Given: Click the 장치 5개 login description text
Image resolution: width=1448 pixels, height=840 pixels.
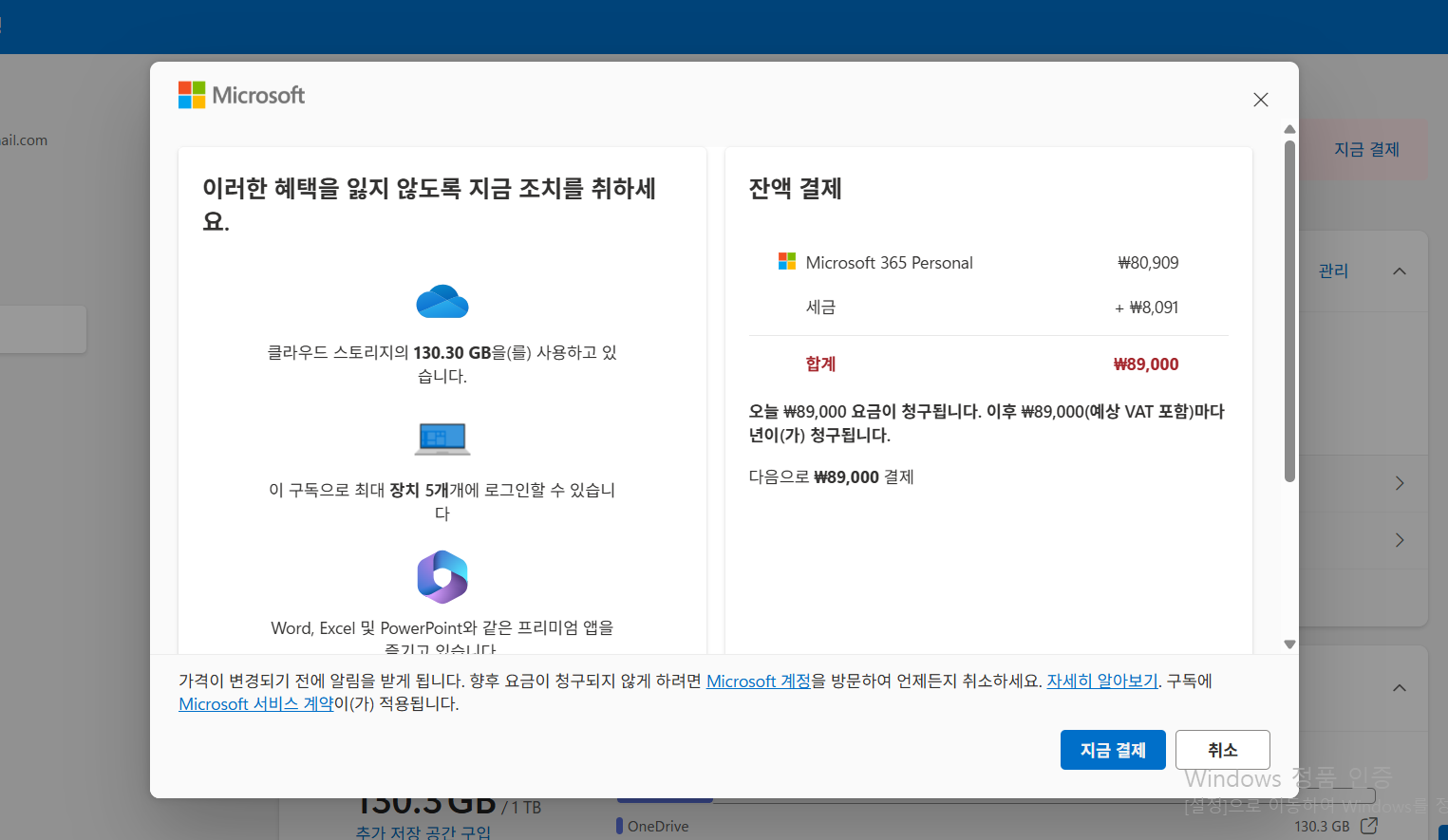Looking at the screenshot, I should 442,502.
